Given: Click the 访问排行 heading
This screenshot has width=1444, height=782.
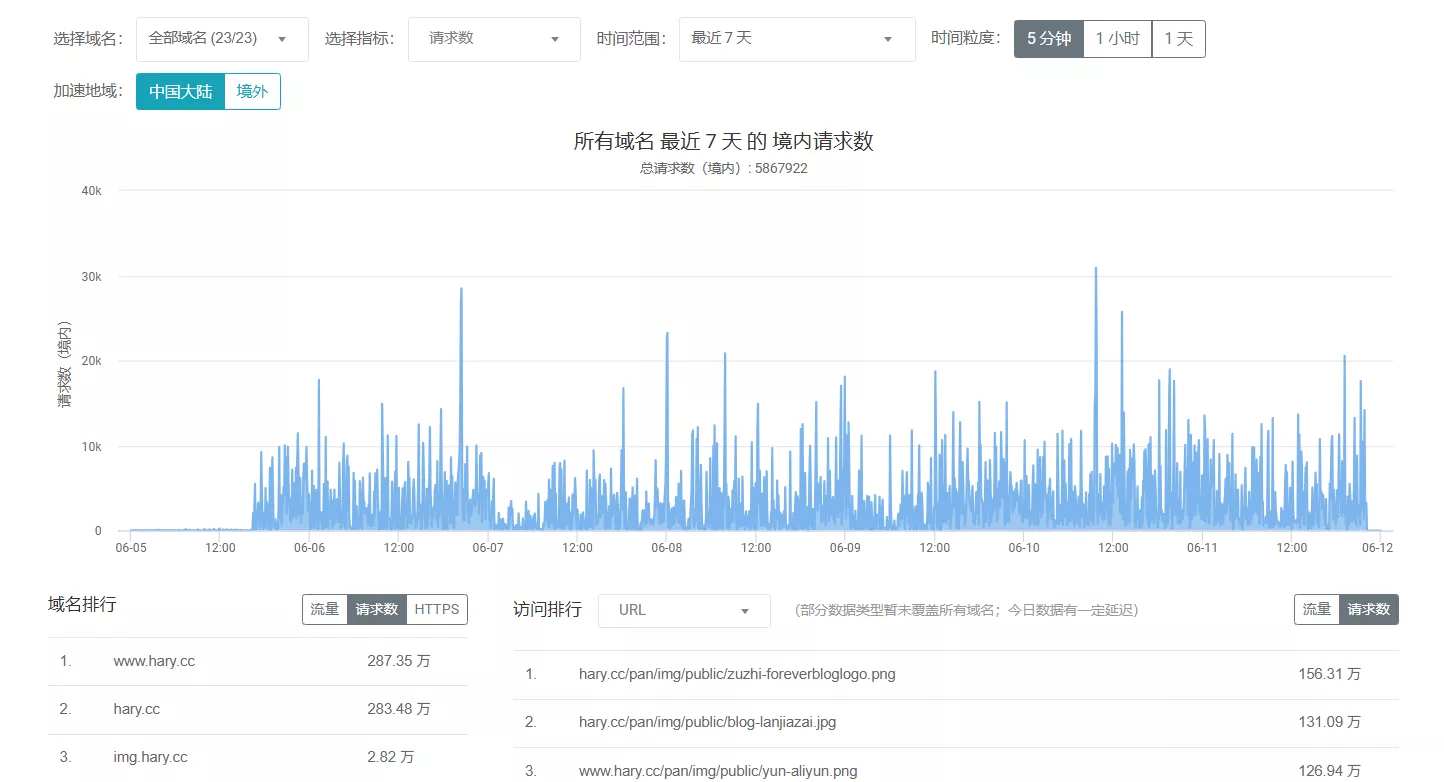Looking at the screenshot, I should [x=547, y=609].
